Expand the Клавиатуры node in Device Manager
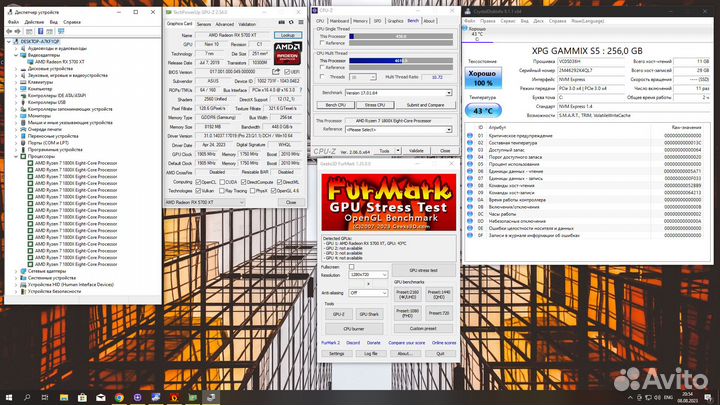Image resolution: width=720 pixels, height=405 pixels. (16, 82)
